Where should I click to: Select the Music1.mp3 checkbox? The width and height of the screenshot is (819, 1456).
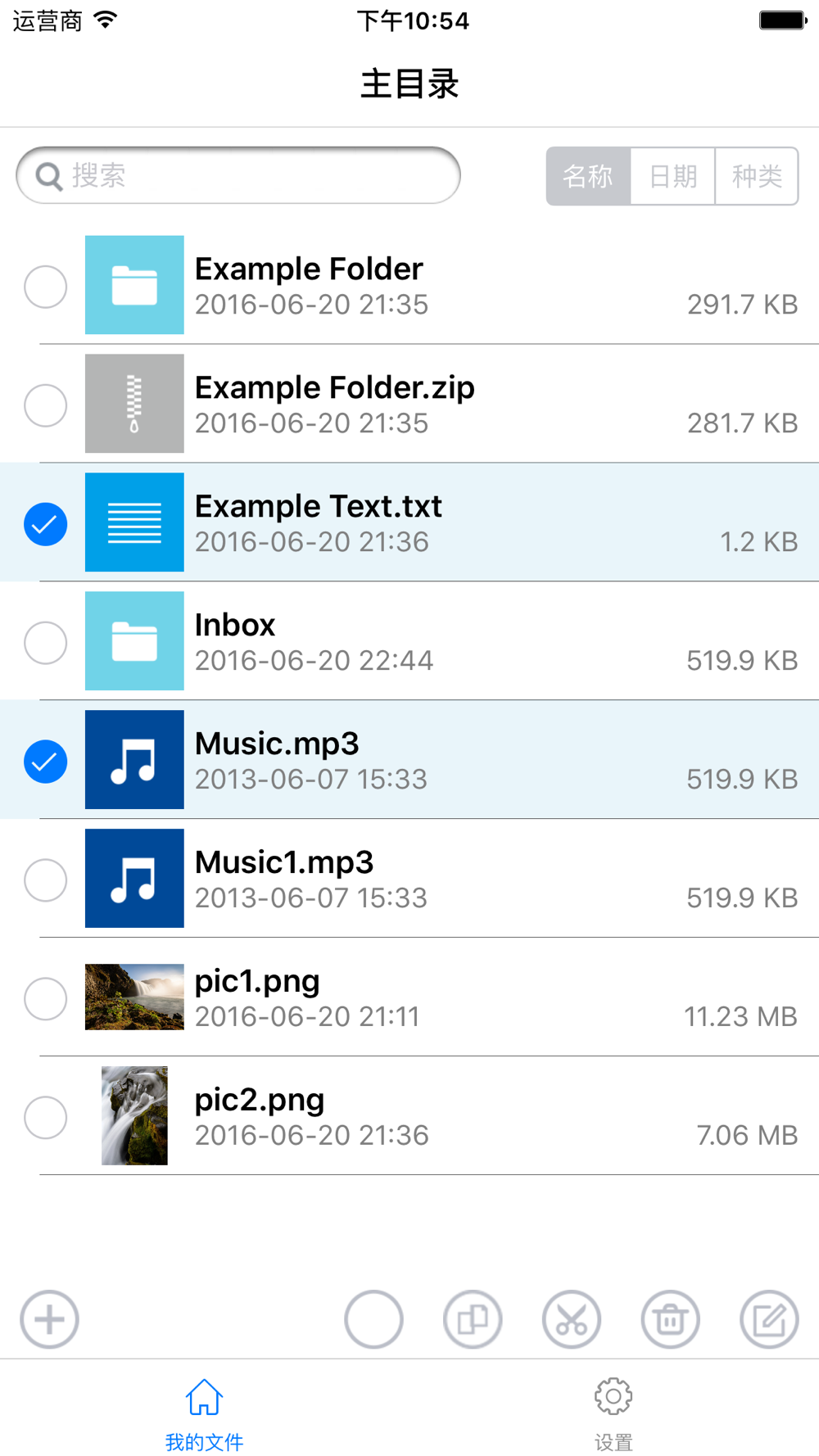tap(46, 880)
